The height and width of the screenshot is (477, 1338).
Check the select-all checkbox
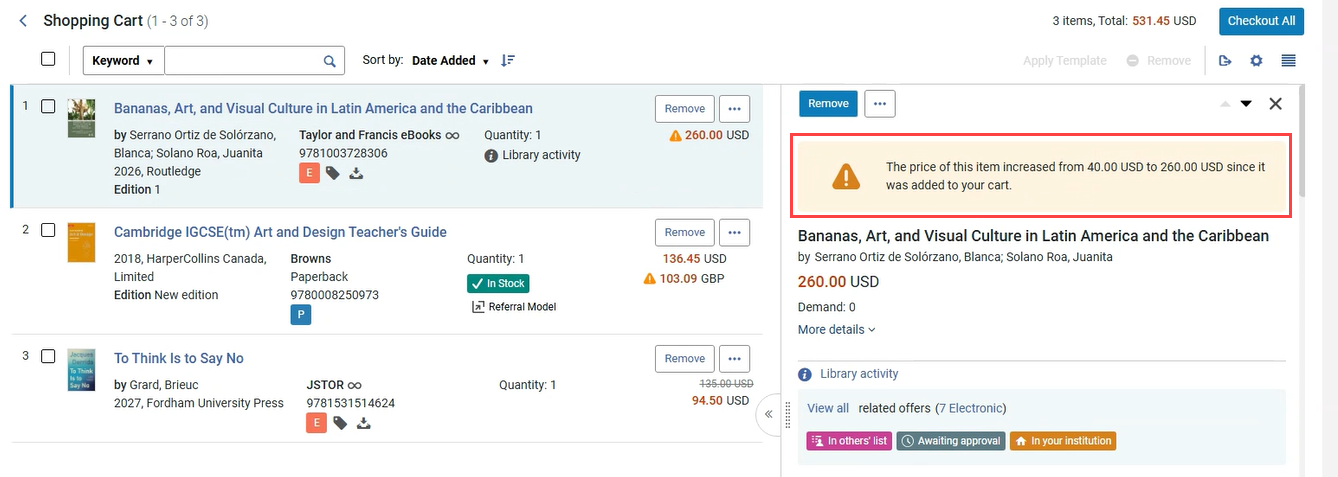48,59
